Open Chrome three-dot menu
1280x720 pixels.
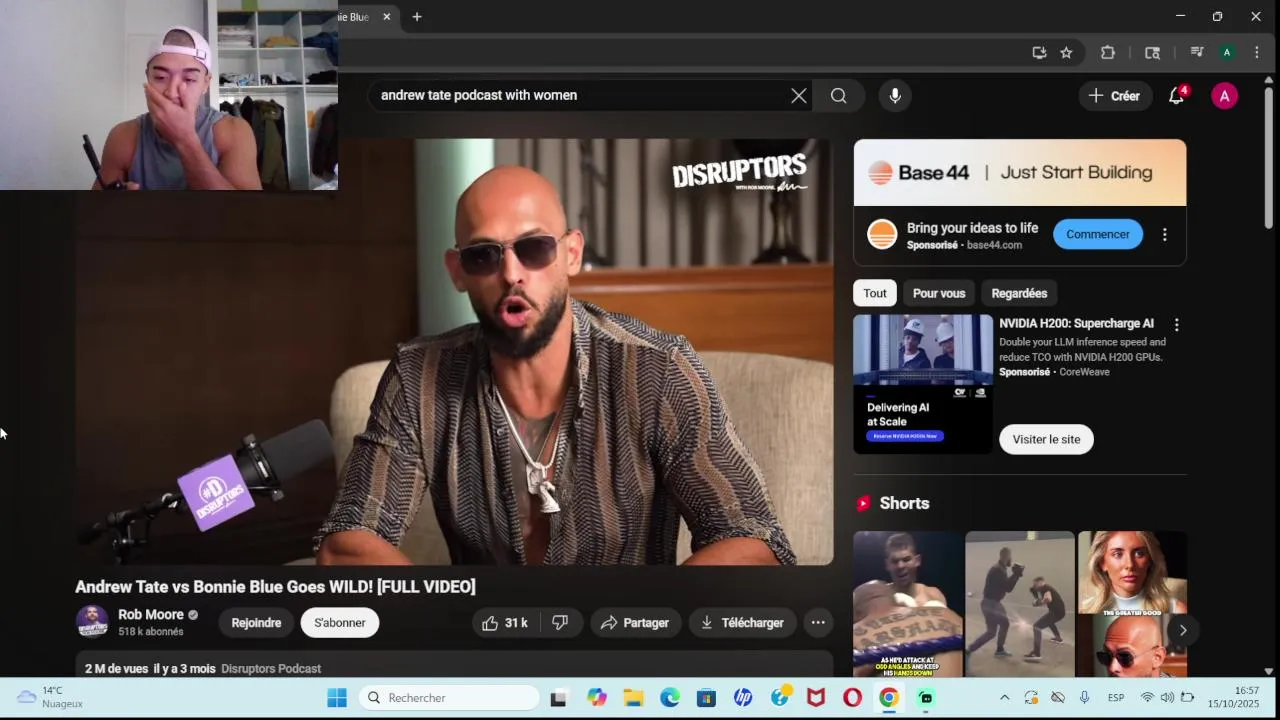pos(1257,53)
